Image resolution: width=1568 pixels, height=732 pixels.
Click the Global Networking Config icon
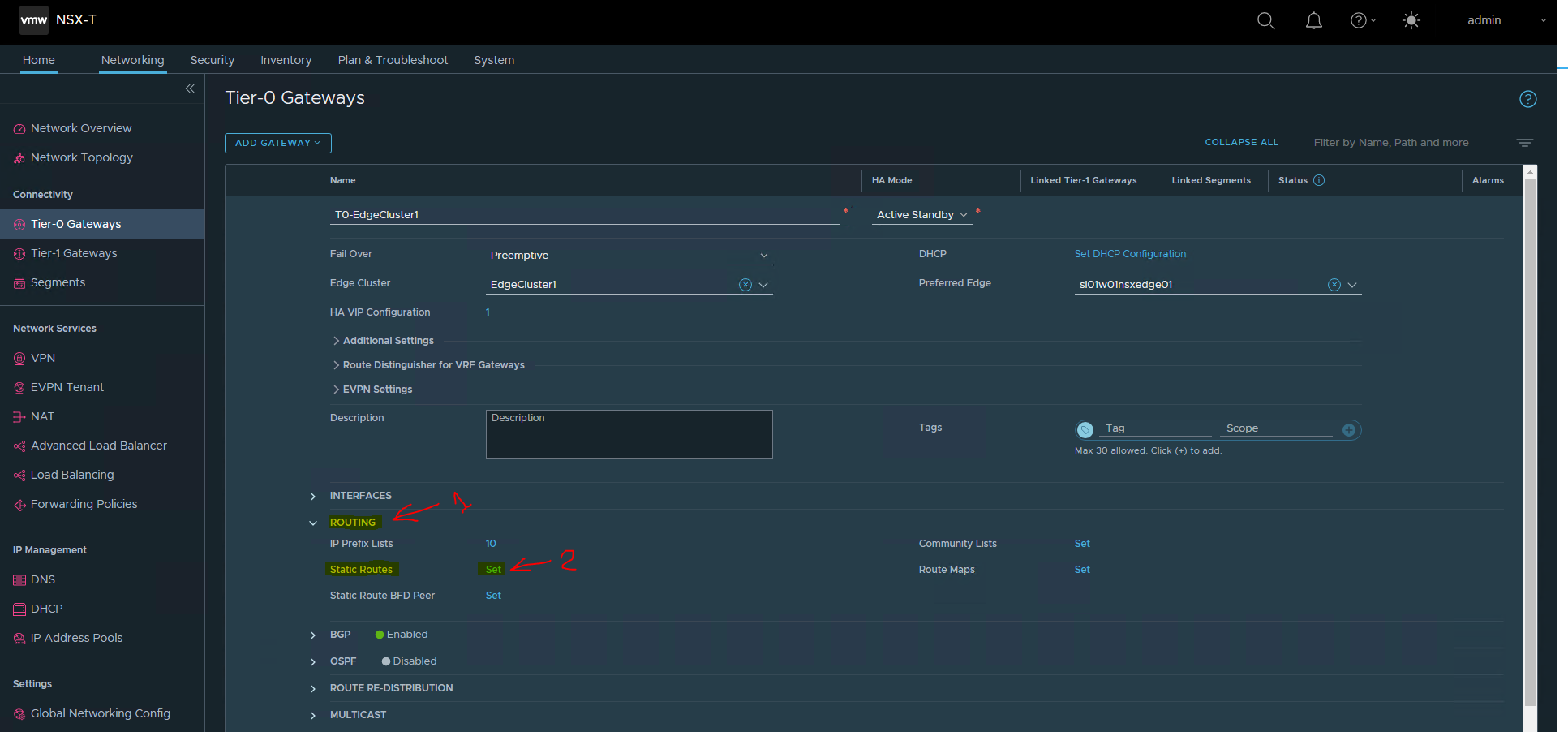click(19, 714)
